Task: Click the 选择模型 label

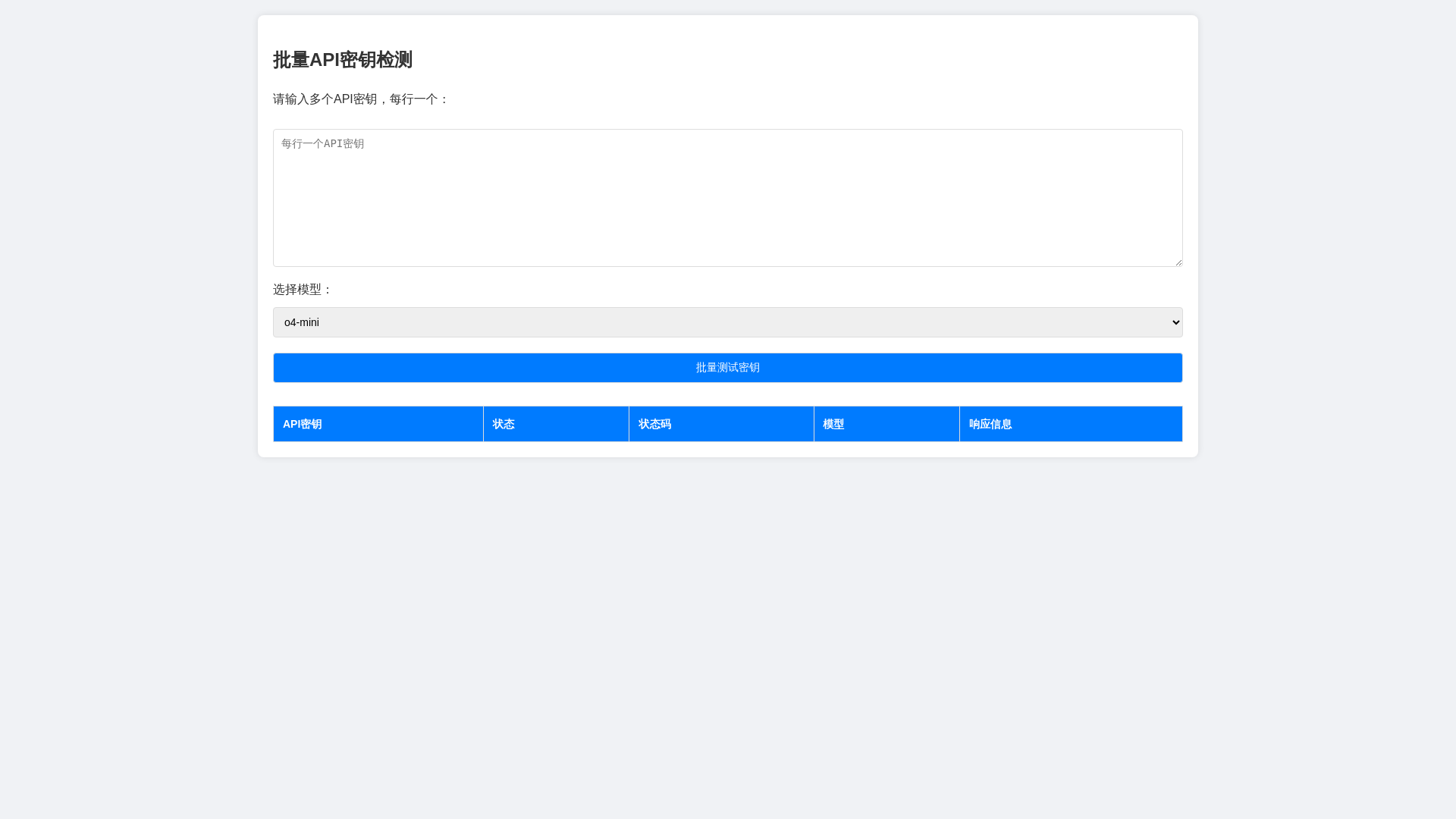Action: coord(303,290)
